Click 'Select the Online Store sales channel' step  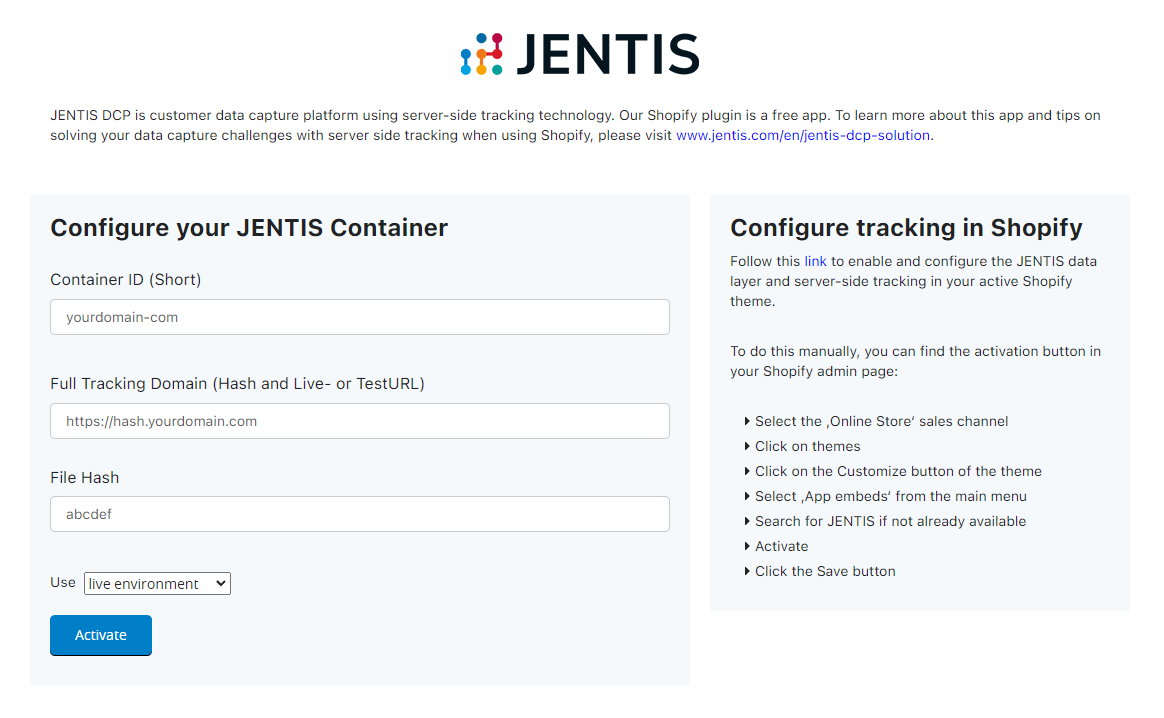[x=881, y=421]
